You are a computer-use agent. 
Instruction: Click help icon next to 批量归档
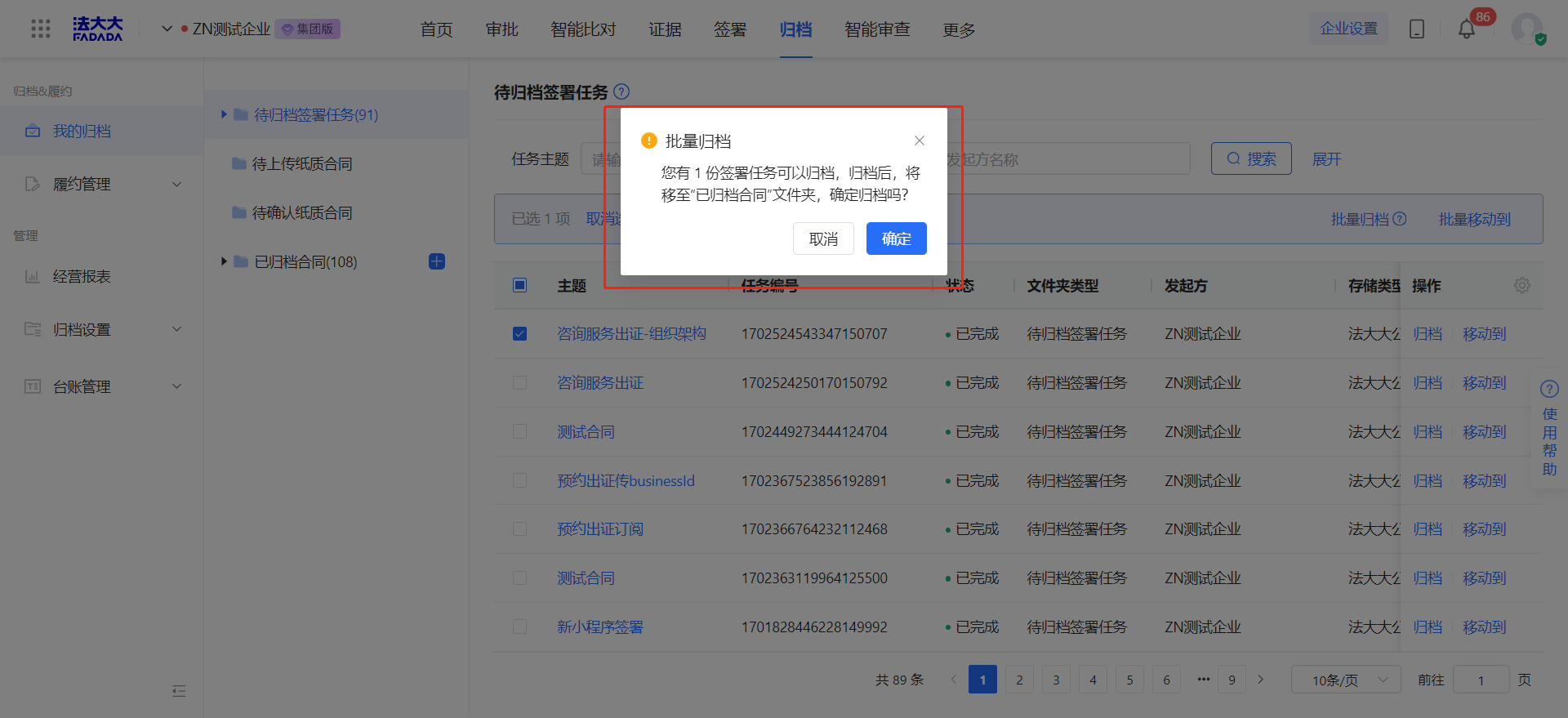(x=1400, y=219)
